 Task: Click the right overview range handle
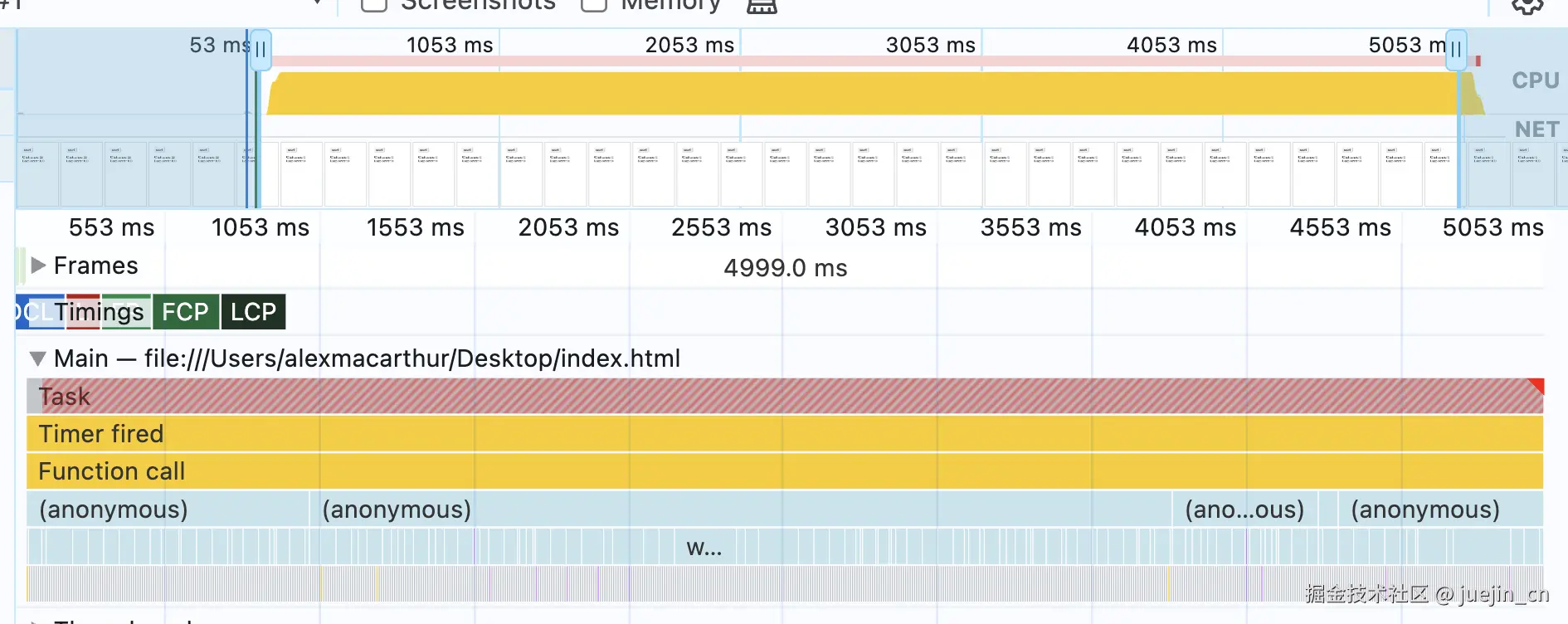coord(1456,50)
